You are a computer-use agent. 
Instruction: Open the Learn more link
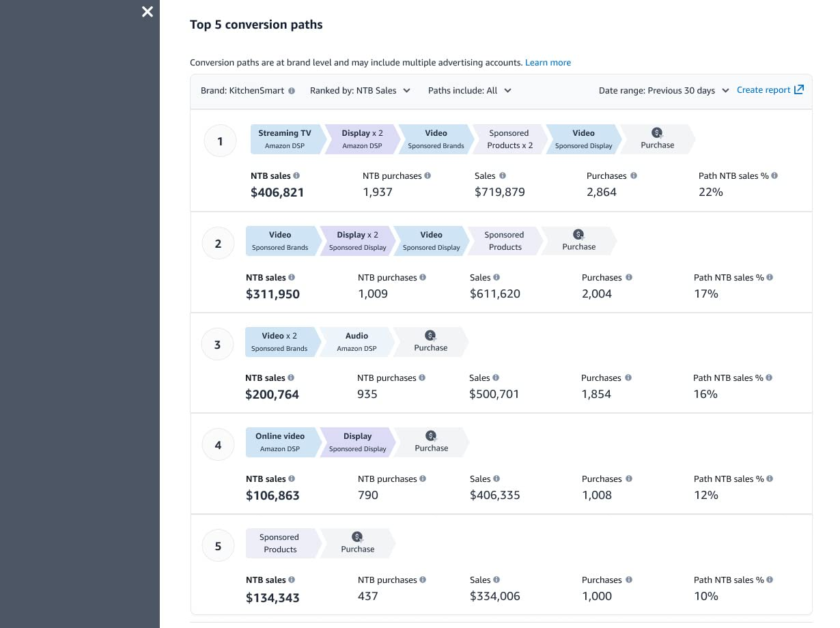548,63
